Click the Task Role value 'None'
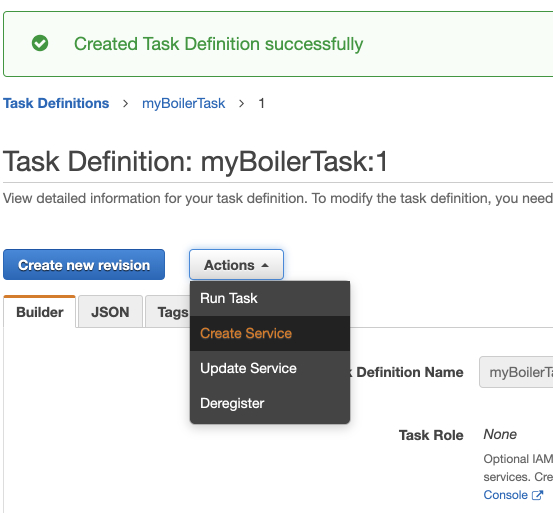Image resolution: width=553 pixels, height=513 pixels. [500, 434]
